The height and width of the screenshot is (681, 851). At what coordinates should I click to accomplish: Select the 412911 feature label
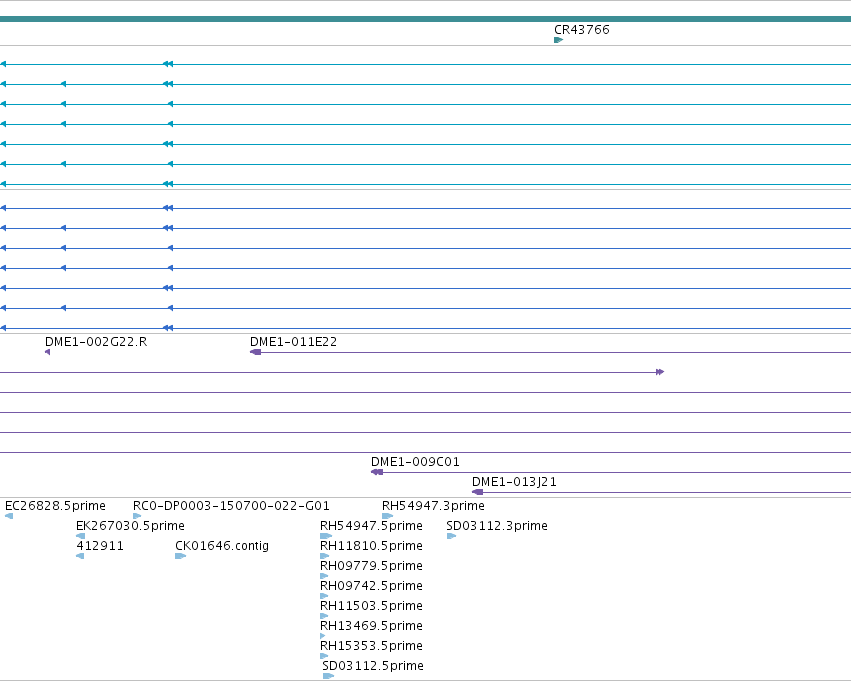[100, 546]
